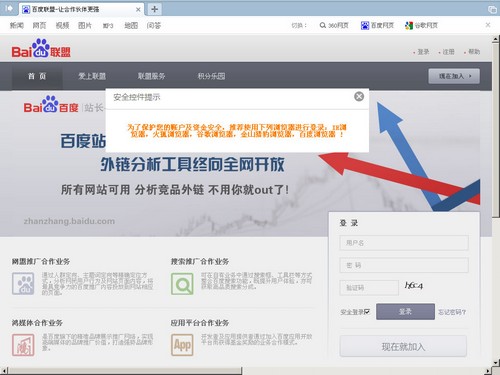Close the search switch bar
Image resolution: width=500 pixels, height=375 pixels.
pos(488,25)
